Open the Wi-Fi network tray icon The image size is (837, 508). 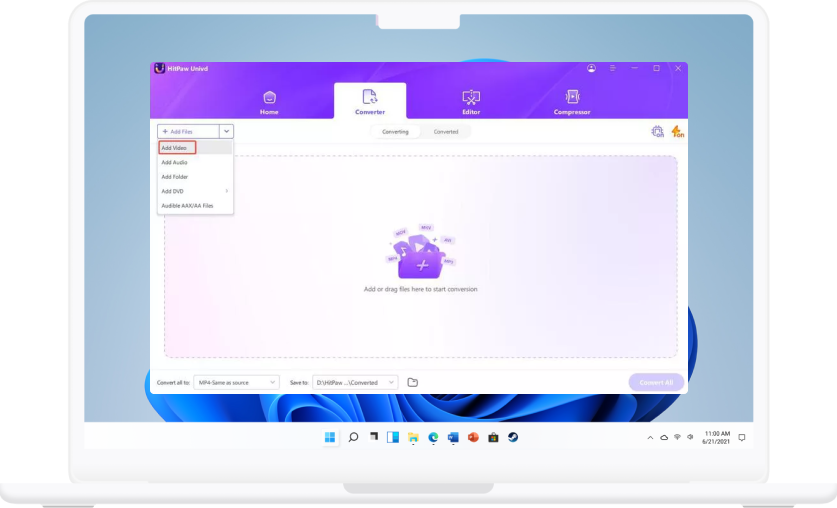click(x=677, y=437)
